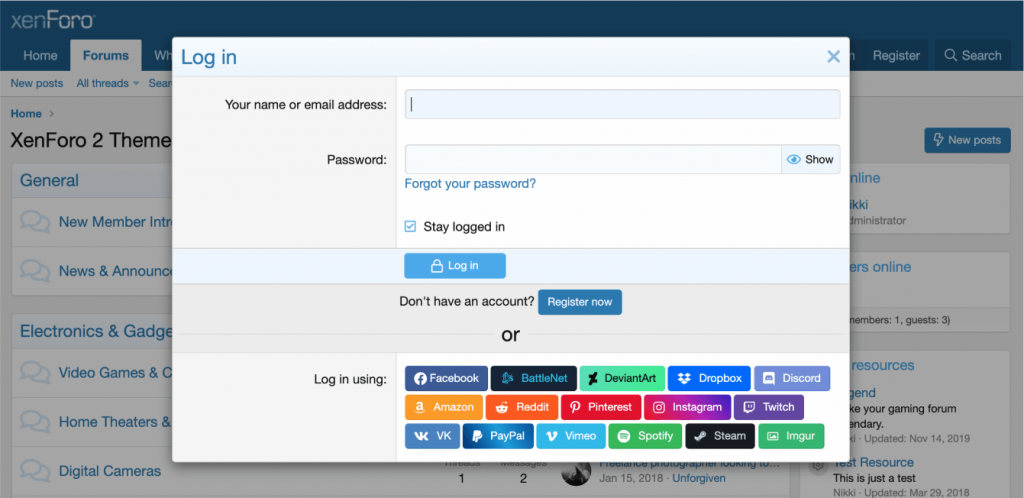Viewport: 1024px width, 498px height.
Task: Open the Electronics & Gadgets category
Action: coord(96,331)
